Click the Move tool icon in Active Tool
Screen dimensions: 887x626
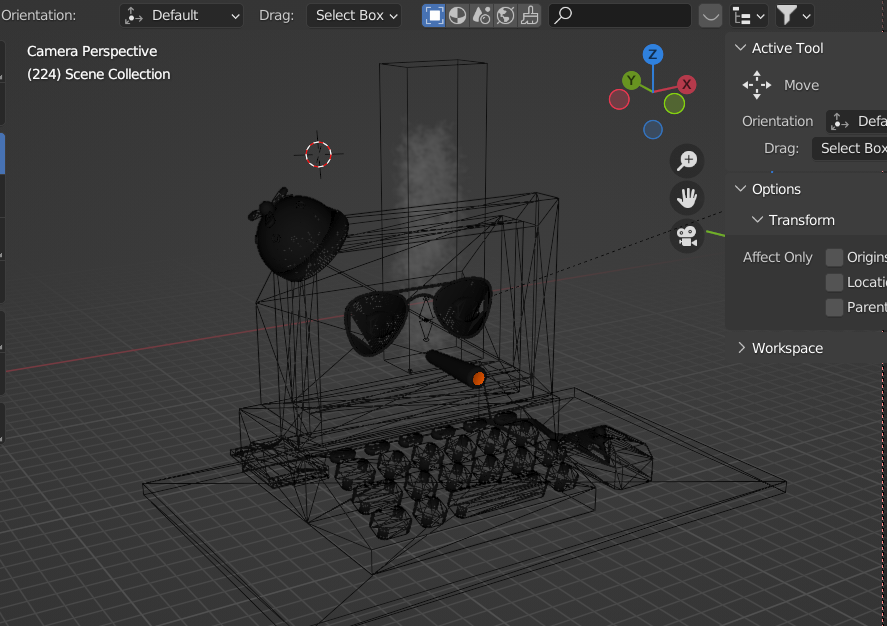[x=756, y=85]
